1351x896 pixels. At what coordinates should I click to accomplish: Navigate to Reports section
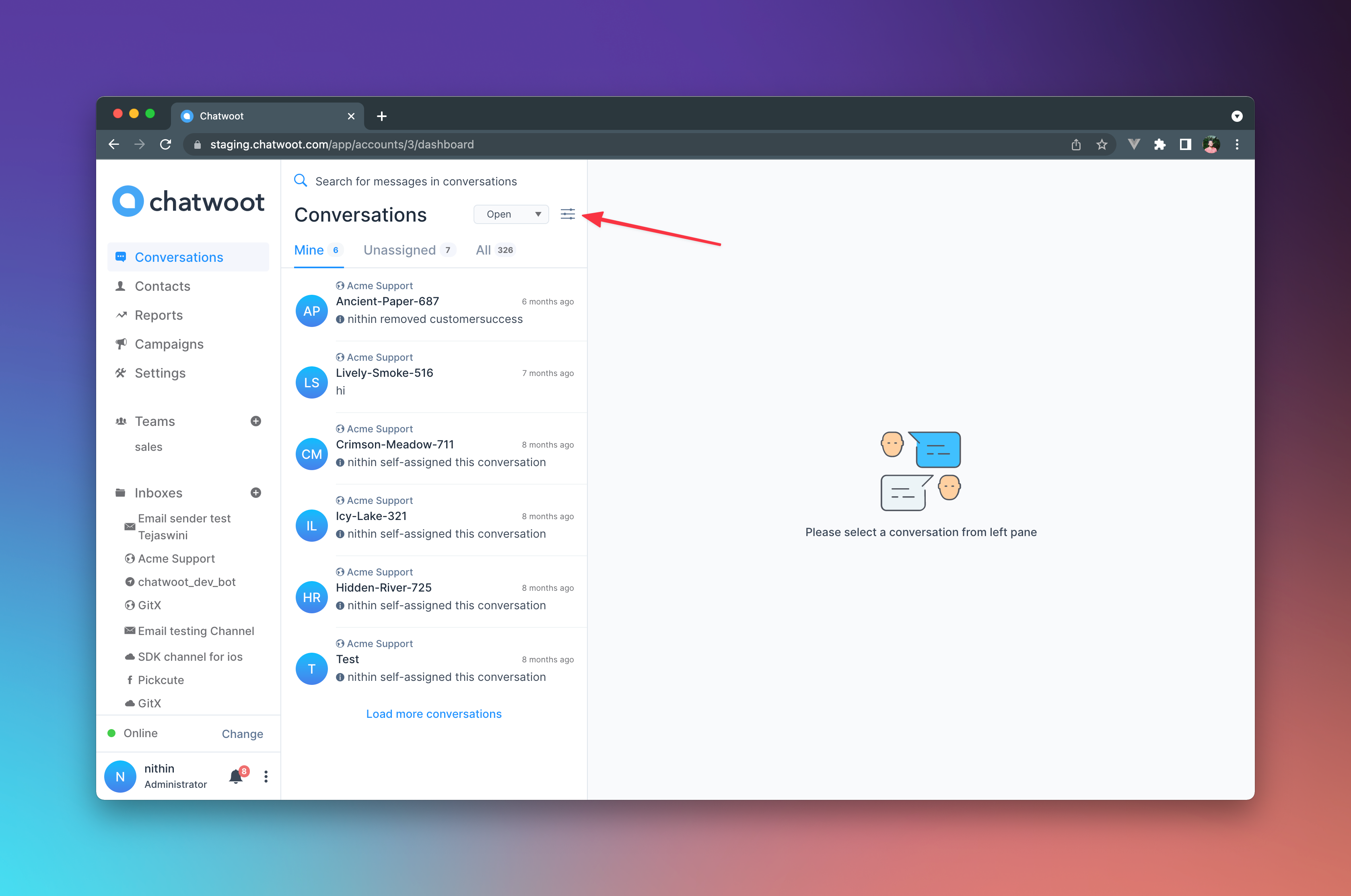(159, 315)
